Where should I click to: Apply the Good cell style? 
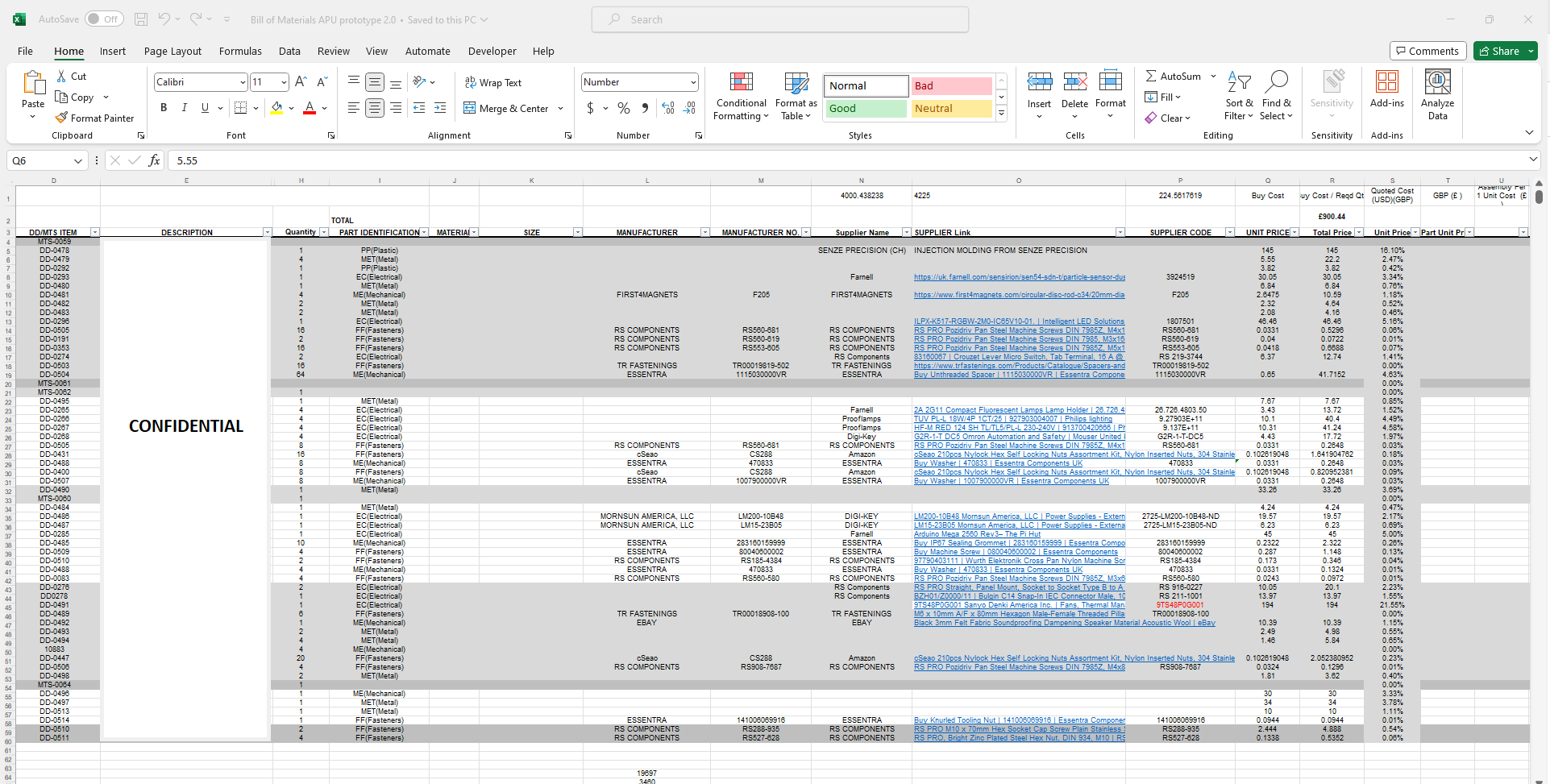tap(866, 108)
